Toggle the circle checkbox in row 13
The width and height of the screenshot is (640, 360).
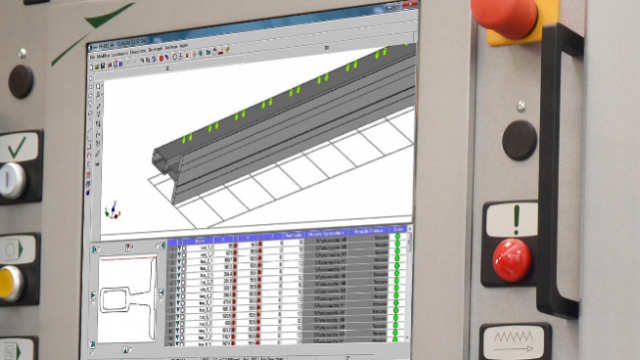[x=182, y=331]
